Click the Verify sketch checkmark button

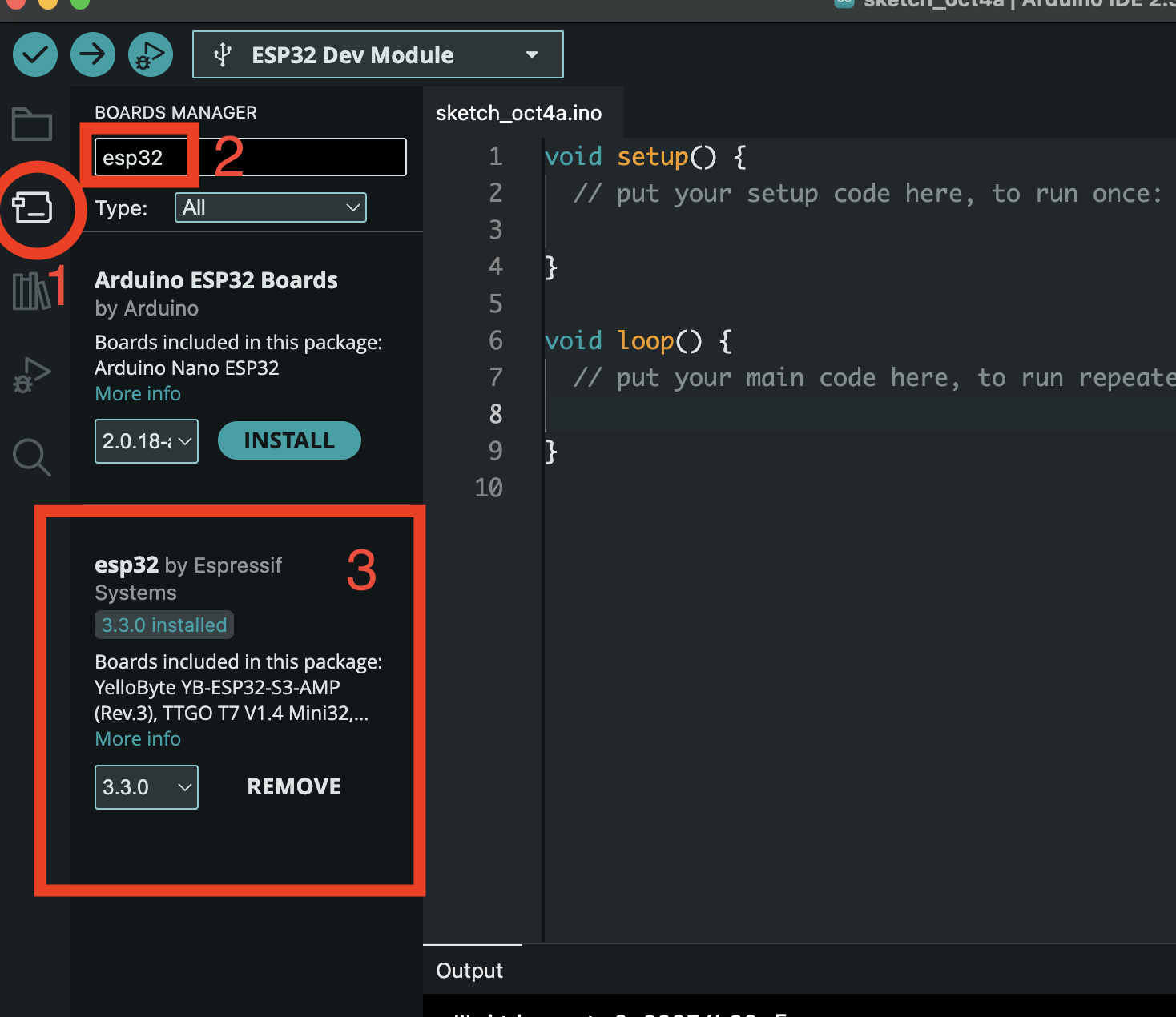point(35,55)
